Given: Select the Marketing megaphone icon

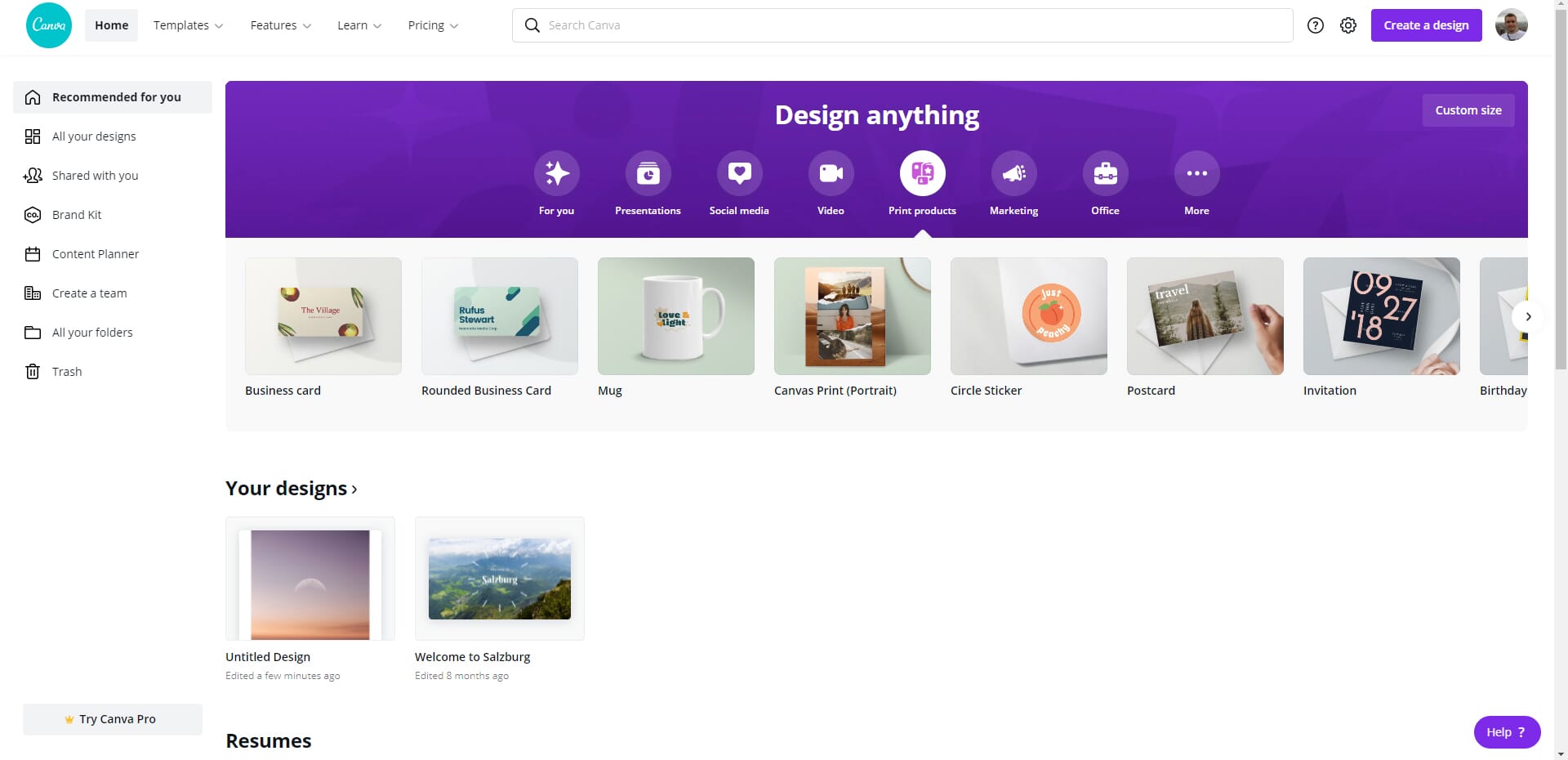Looking at the screenshot, I should tap(1014, 173).
